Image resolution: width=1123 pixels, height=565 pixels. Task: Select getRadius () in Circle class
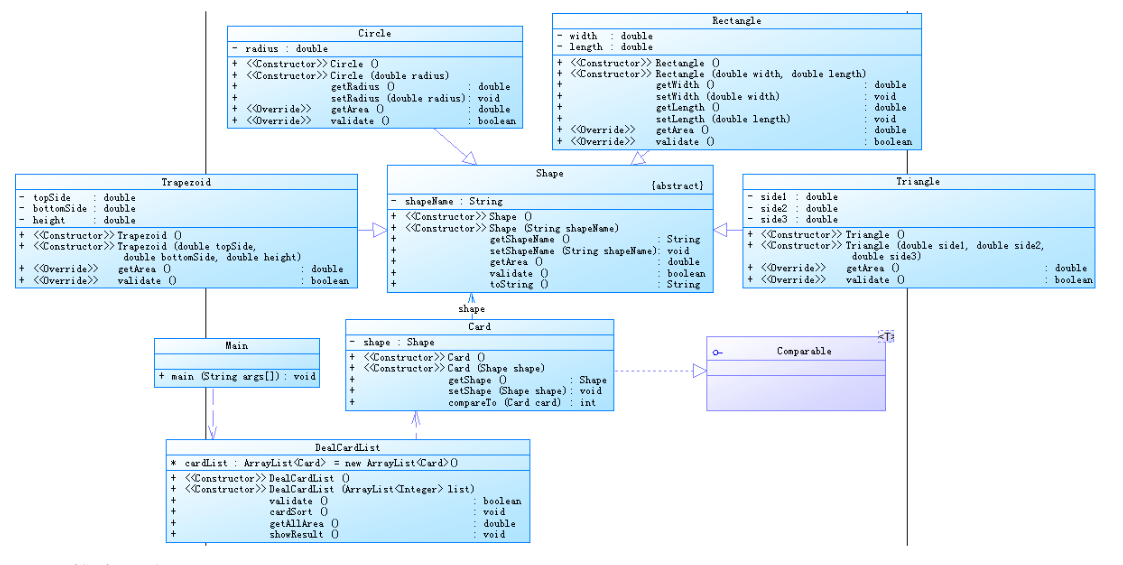point(362,87)
